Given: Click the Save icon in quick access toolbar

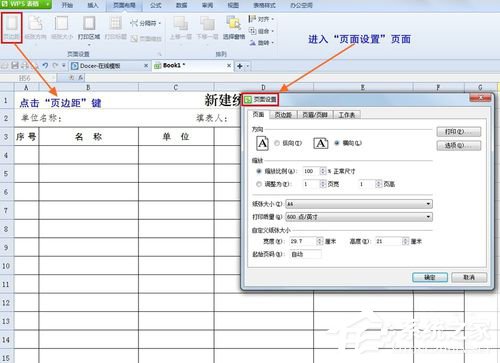Looking at the screenshot, I should click(x=15, y=66).
